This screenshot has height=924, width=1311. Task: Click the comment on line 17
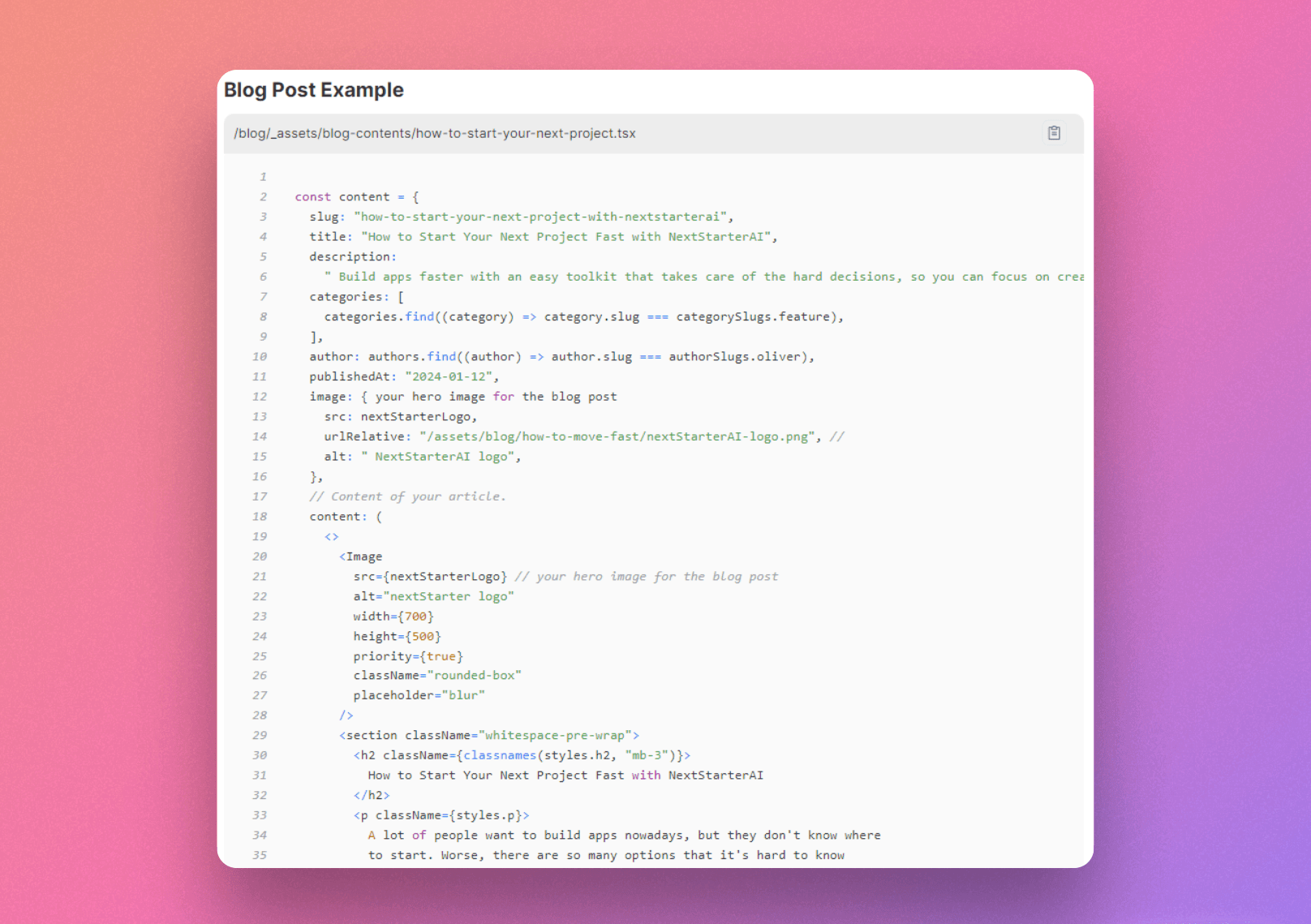(x=407, y=496)
